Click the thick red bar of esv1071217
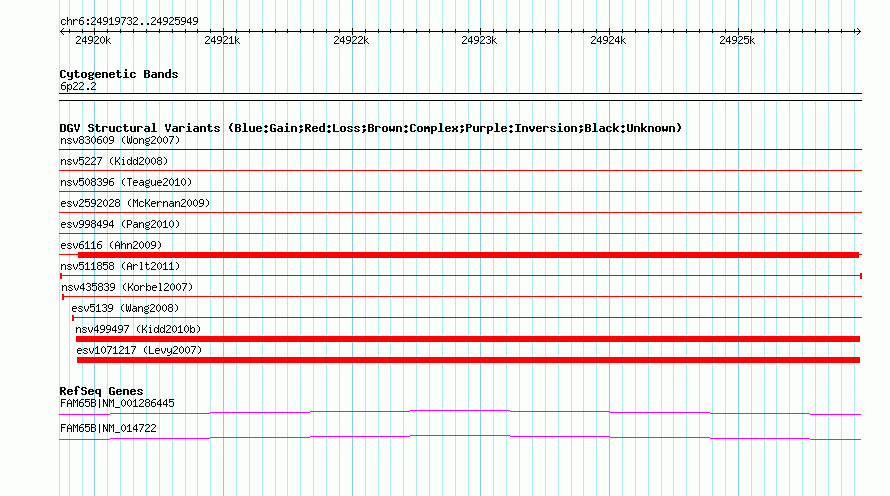Screen dimensions: 890x496 point(468,360)
